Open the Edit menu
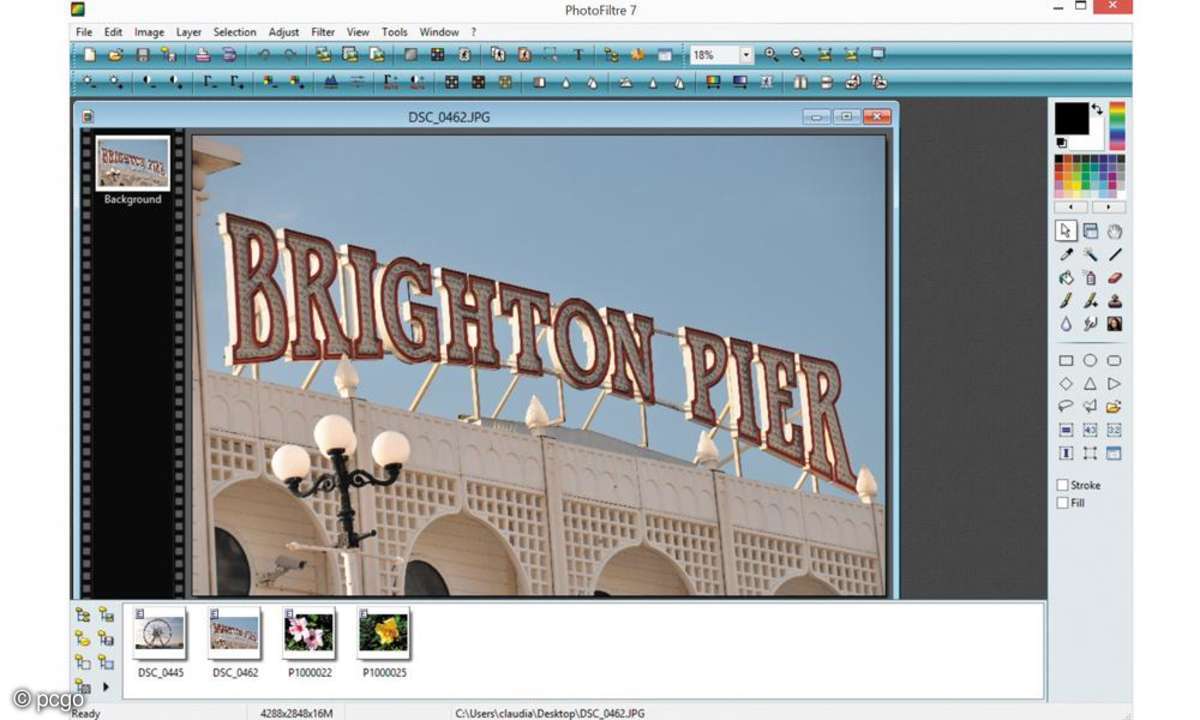Viewport: 1200px width, 720px height. [x=113, y=32]
